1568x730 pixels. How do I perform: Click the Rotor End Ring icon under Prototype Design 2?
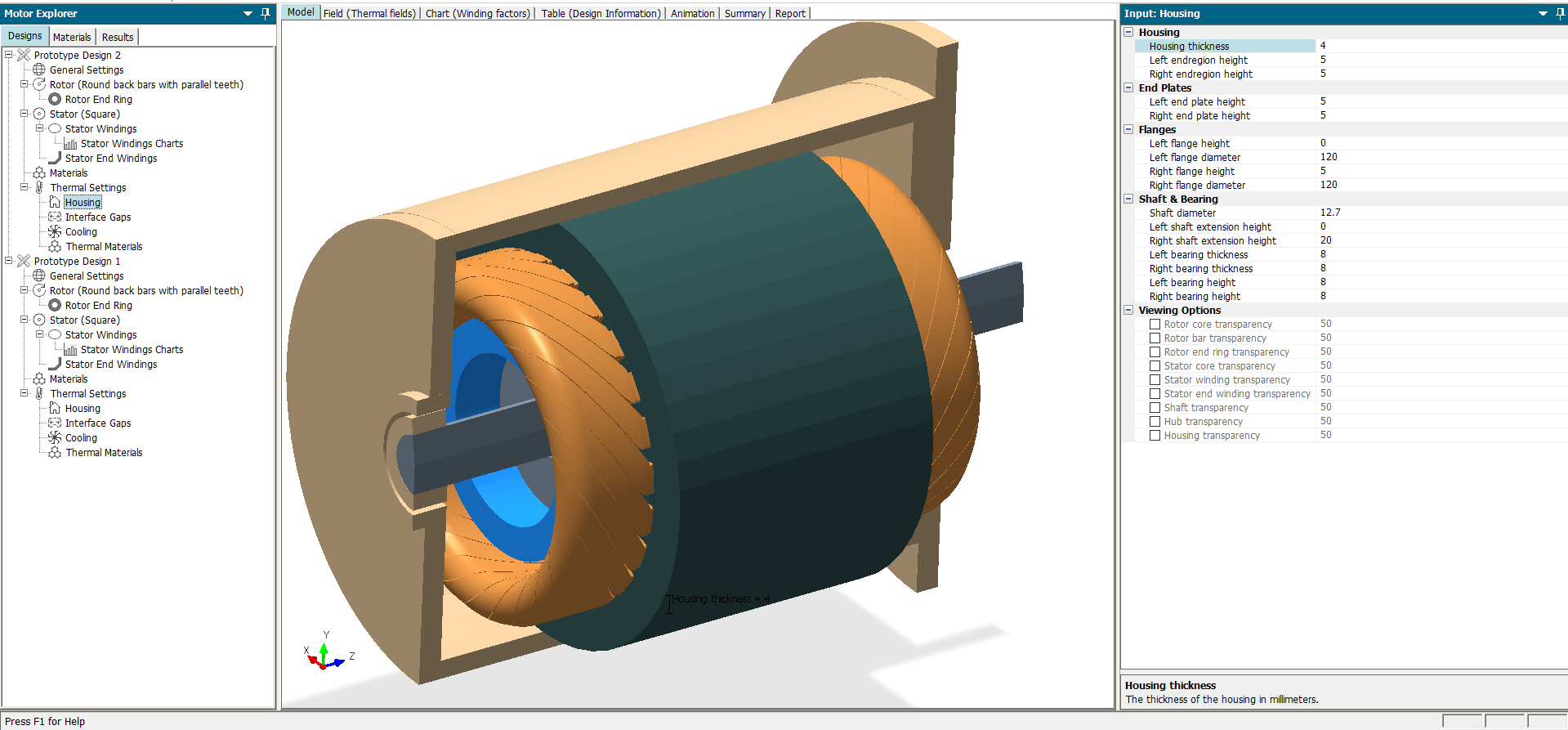(55, 99)
